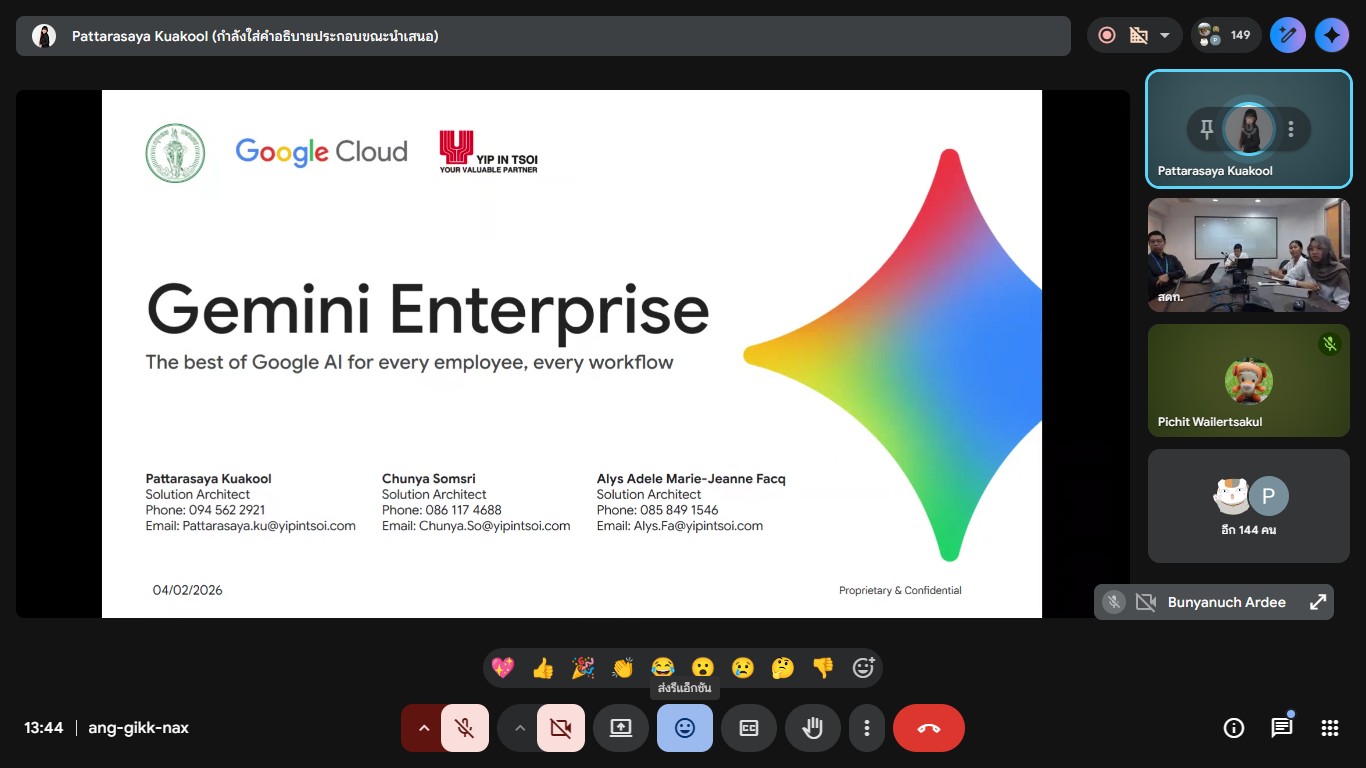
Task: Expand the Bunyanuch Ardee floating tile
Action: click(x=1318, y=602)
